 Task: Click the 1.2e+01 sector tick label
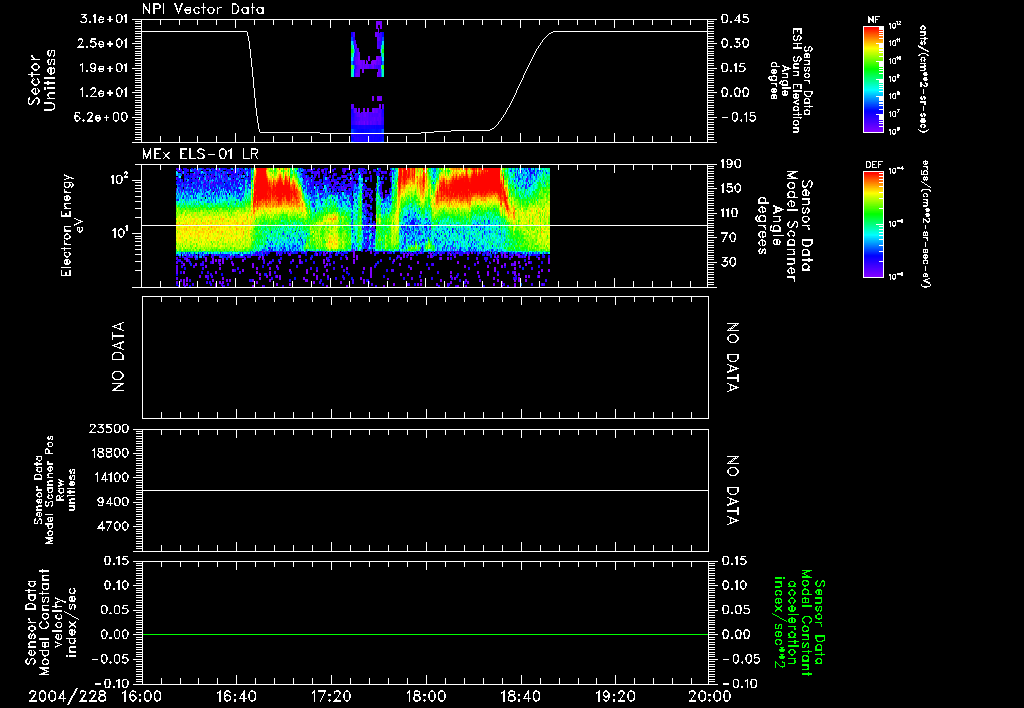(104, 93)
